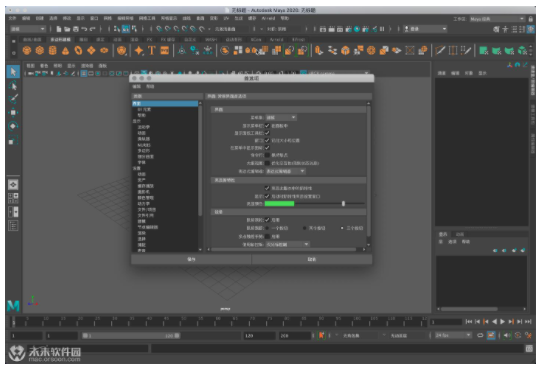
Task: Click Save button in the Preferences window
Action: click(x=191, y=259)
